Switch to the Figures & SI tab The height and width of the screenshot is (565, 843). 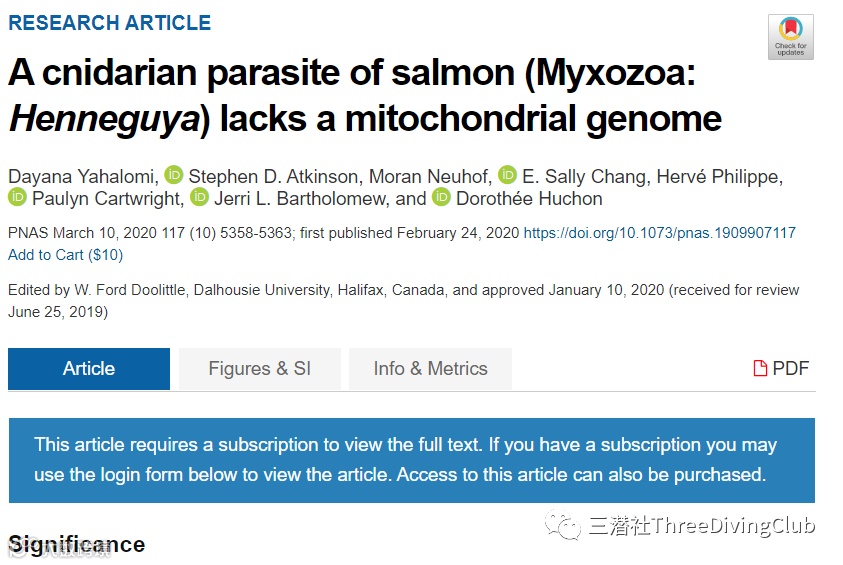[260, 369]
